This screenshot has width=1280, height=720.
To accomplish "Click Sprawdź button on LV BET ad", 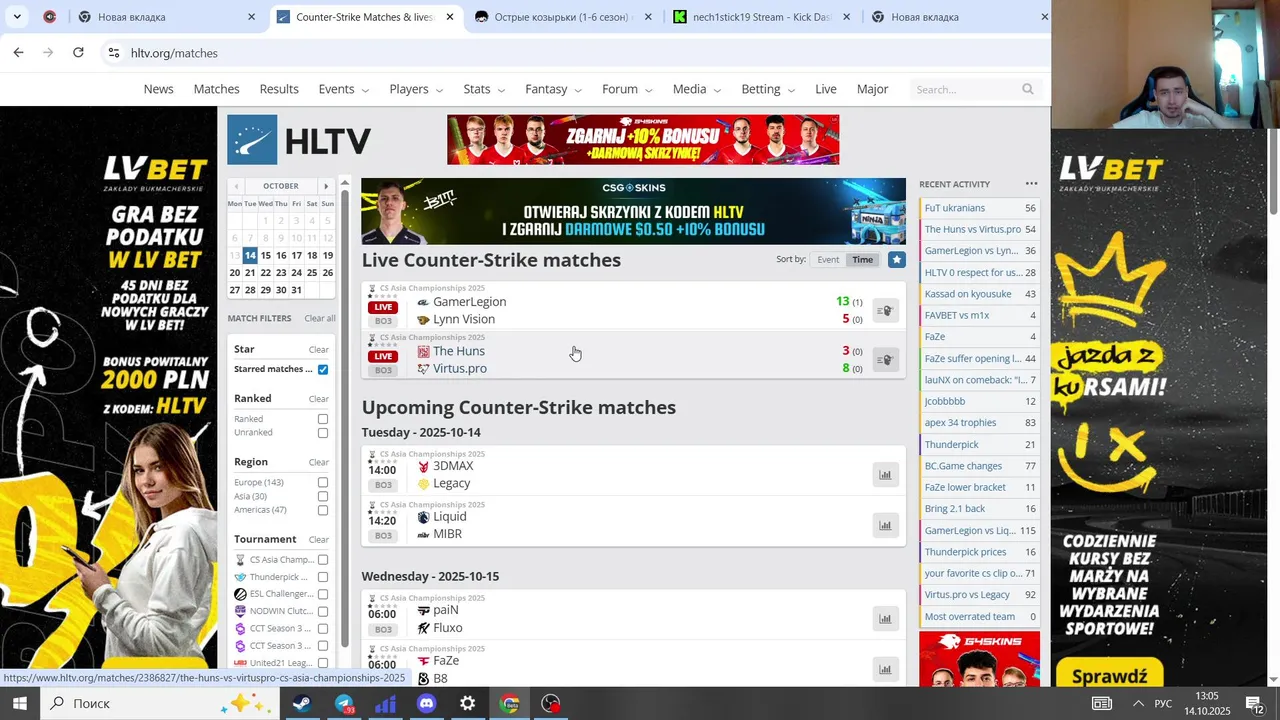I will click(x=1110, y=676).
